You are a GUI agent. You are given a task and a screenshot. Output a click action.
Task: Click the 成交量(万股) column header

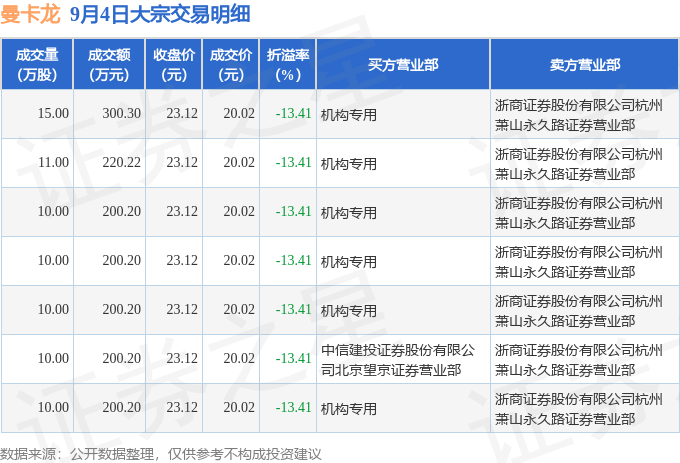point(37,65)
